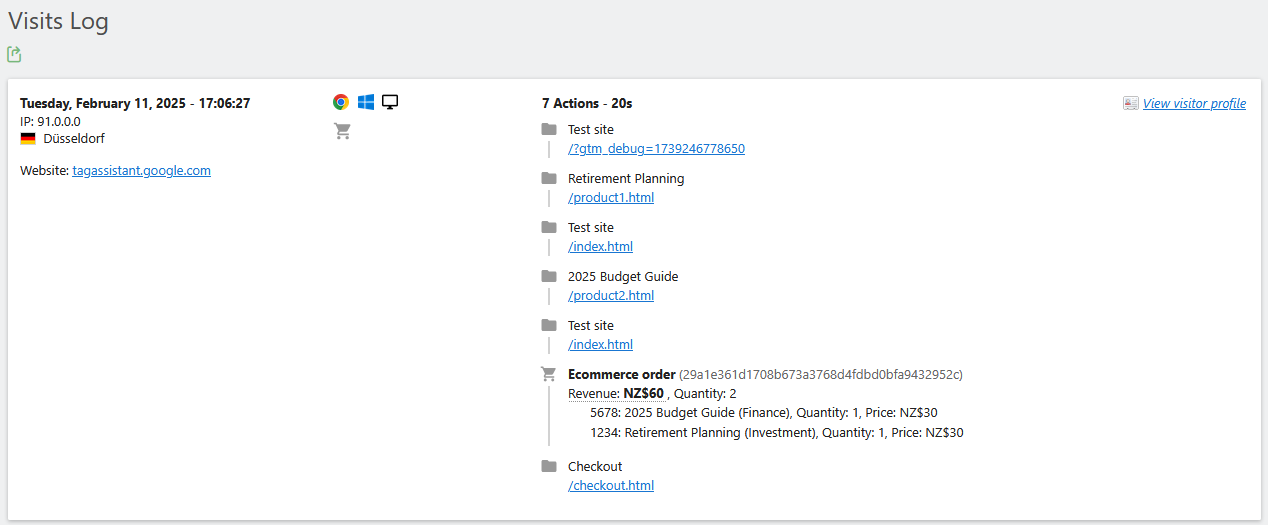1268x525 pixels.
Task: Click the Windows operating system icon
Action: [x=366, y=102]
